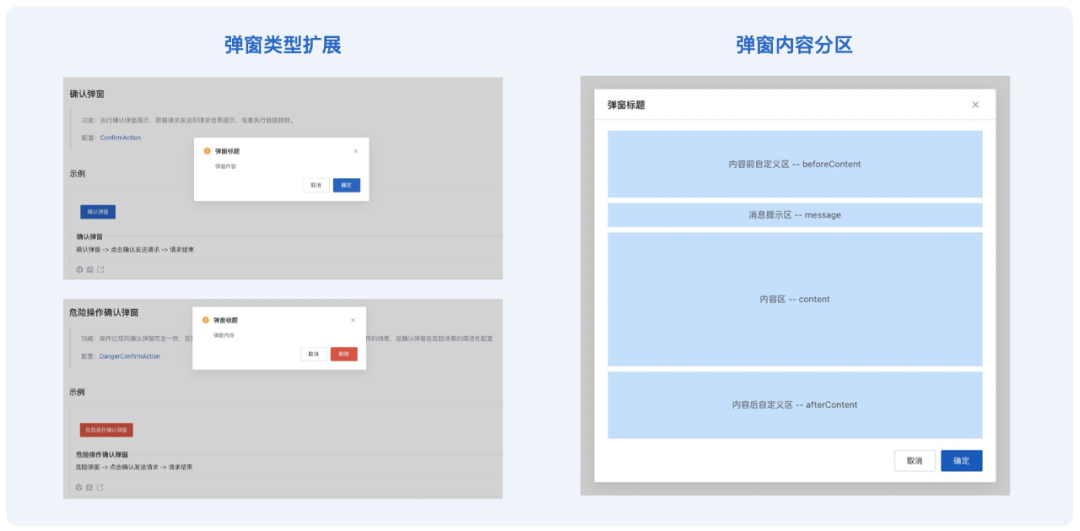Open external-link icon under 危险操作确认弹窗 example
Screen dimensions: 1080x531
(101, 488)
